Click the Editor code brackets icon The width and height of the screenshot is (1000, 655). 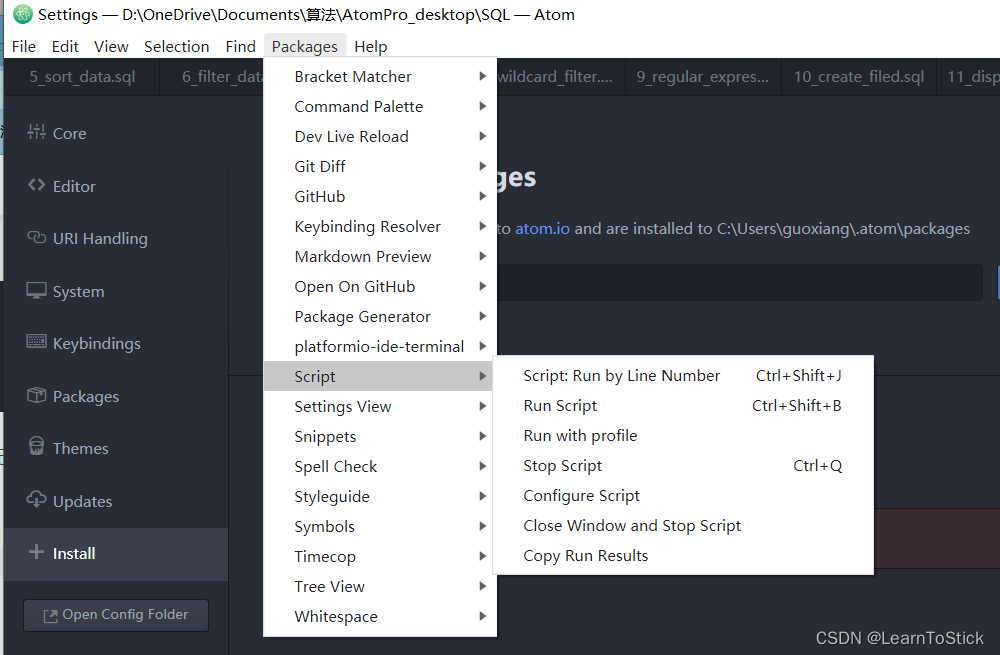(36, 185)
